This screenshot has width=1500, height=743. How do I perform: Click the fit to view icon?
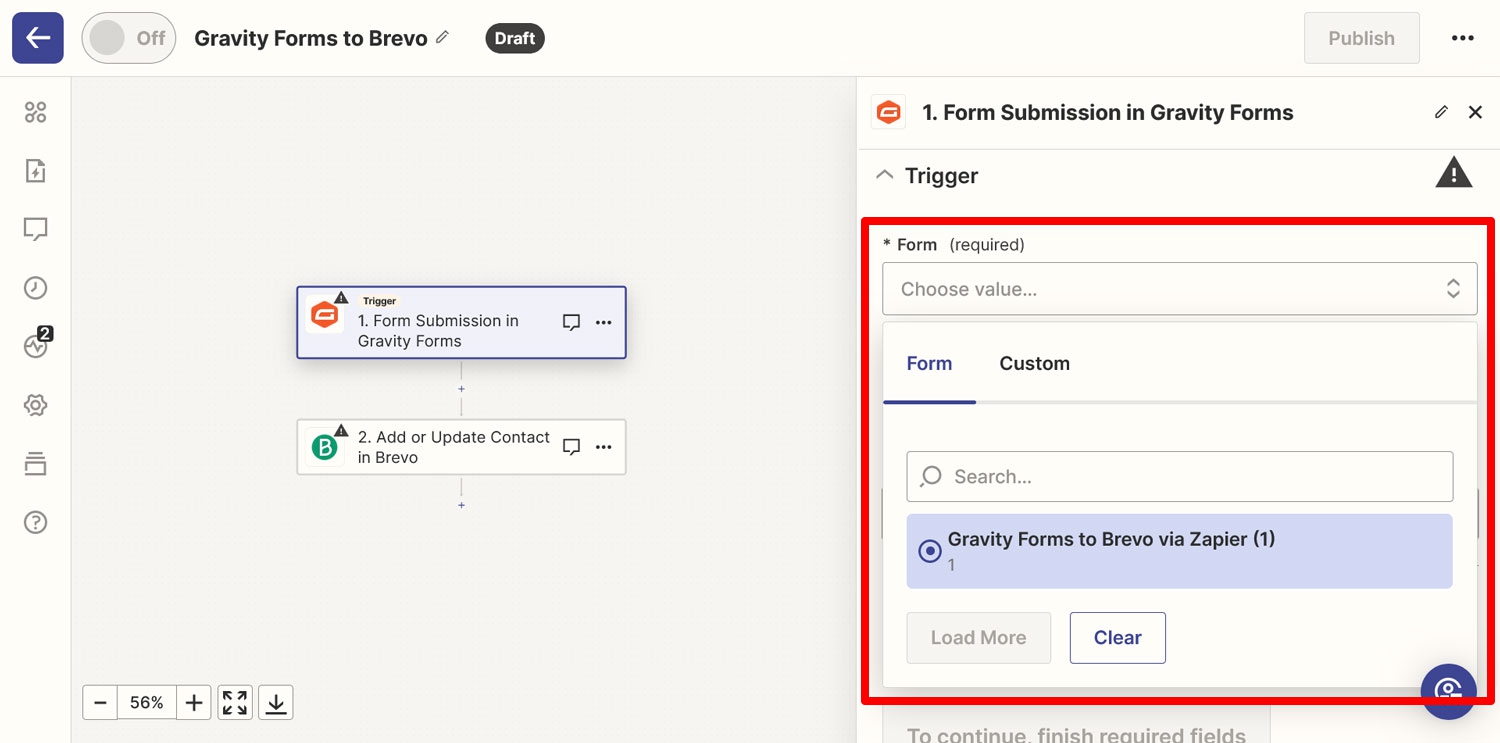235,703
